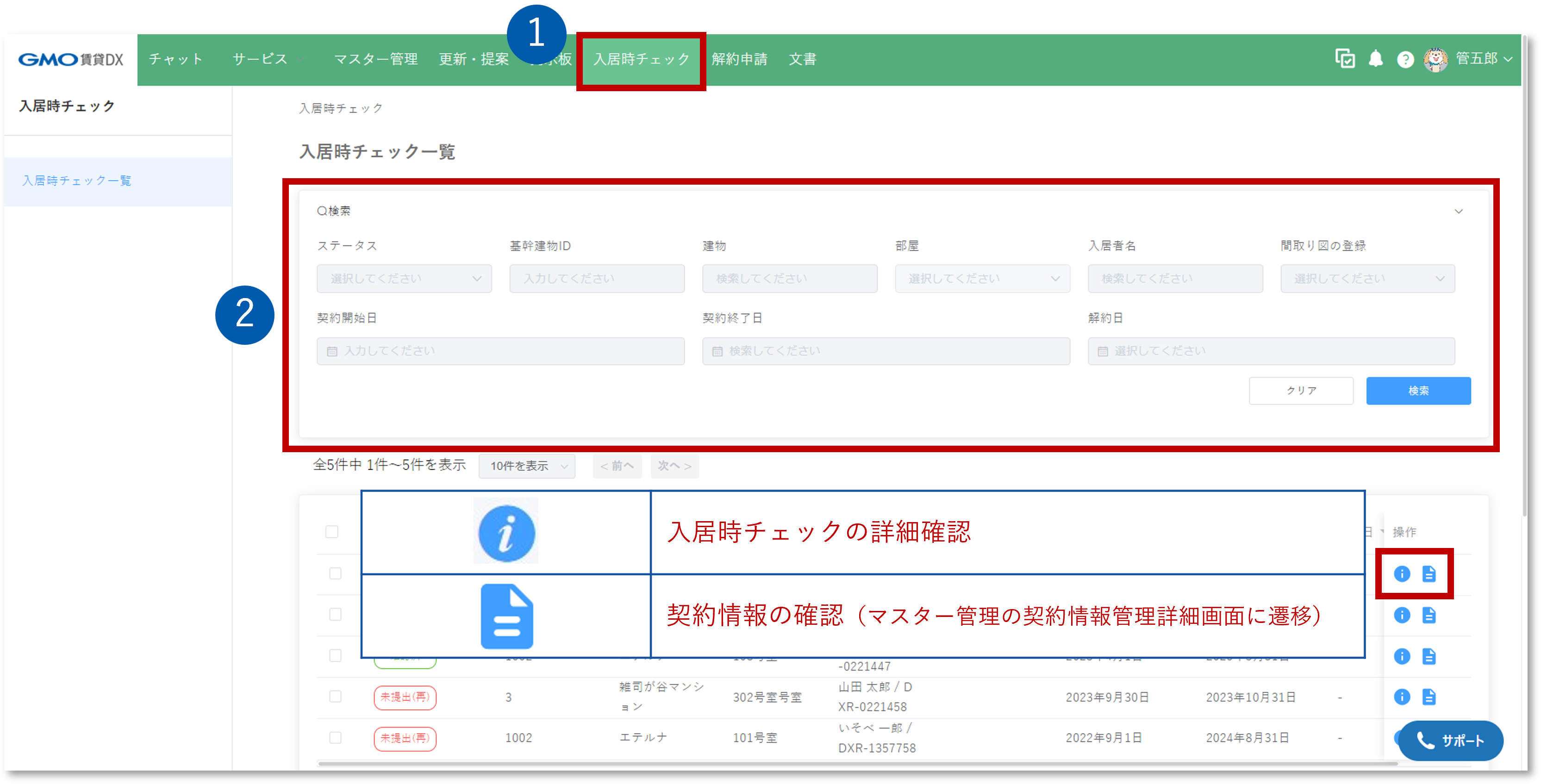Collapse the 検索 panel with its chevron
Screen dimensions: 1541x784
(x=1460, y=211)
